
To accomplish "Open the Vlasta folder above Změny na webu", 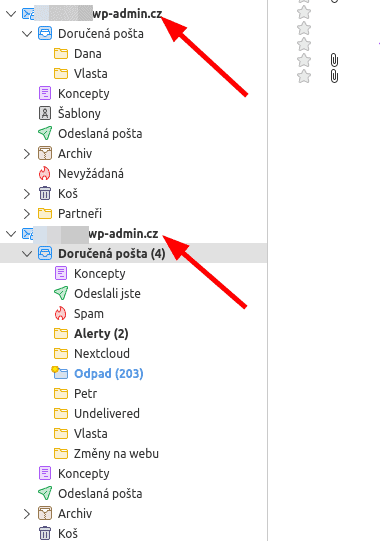I will click(91, 434).
